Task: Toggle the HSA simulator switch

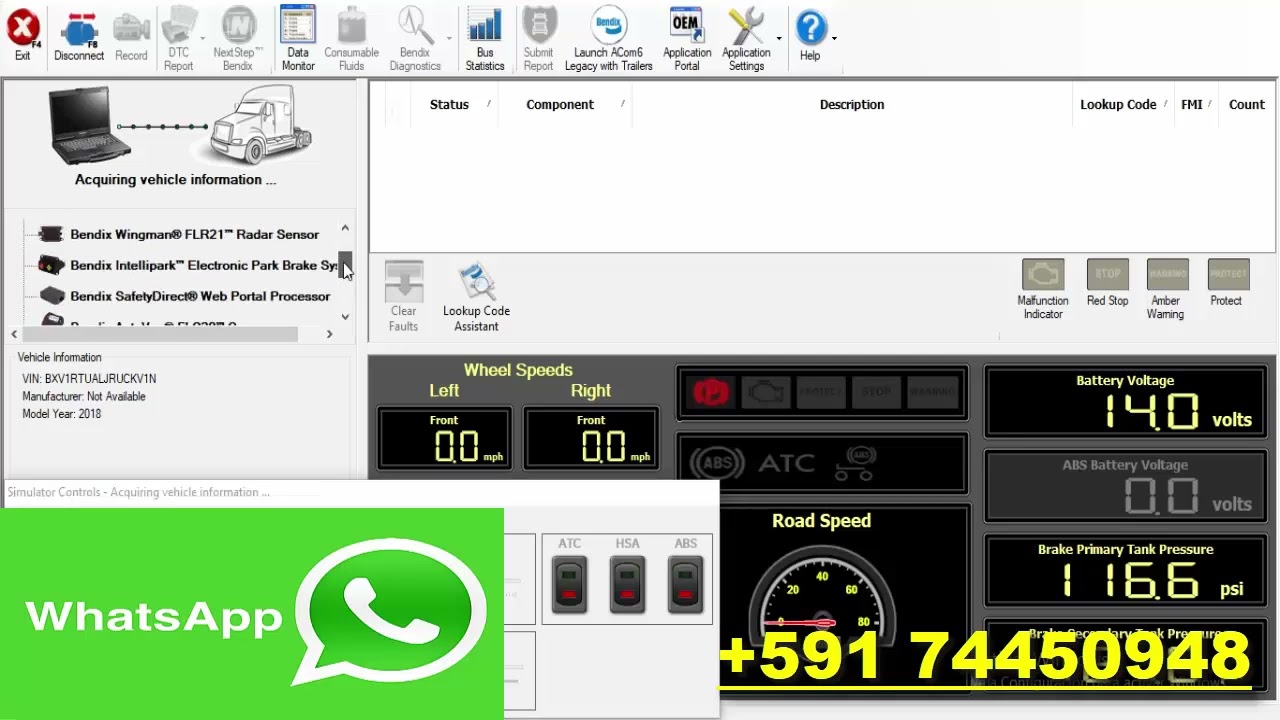Action: 628,586
